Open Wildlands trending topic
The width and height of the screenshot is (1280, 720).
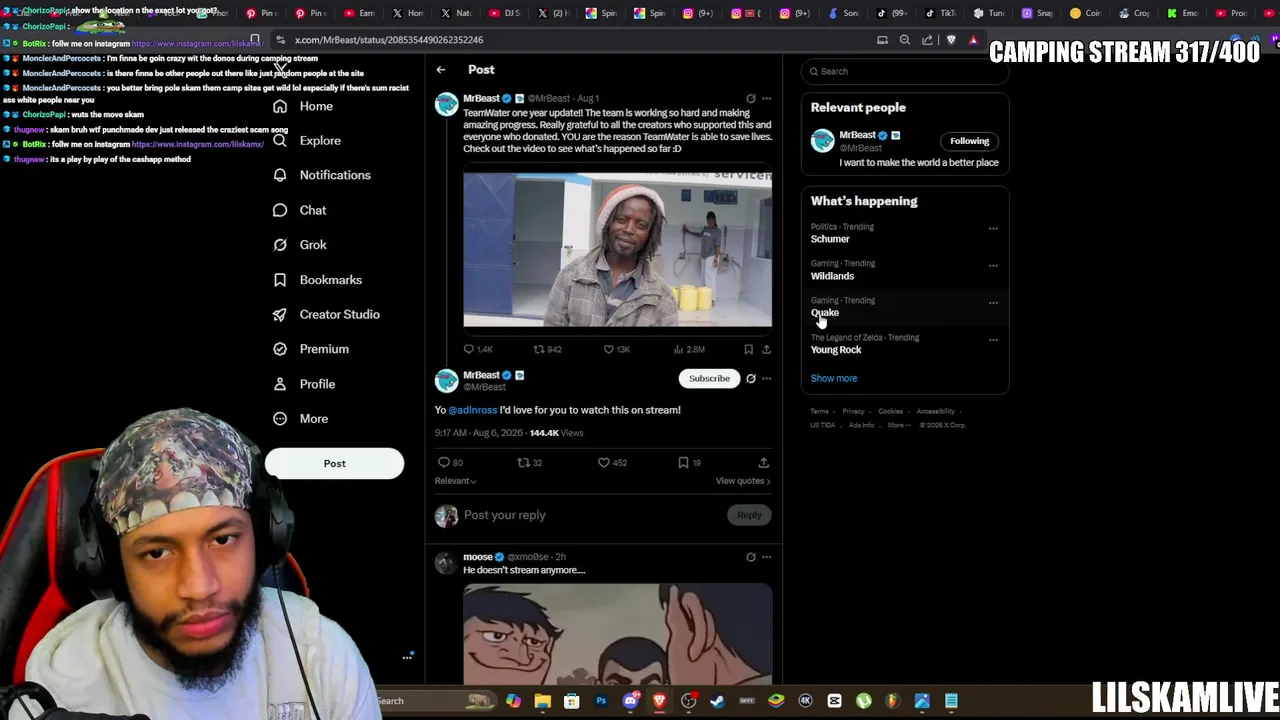(x=832, y=276)
